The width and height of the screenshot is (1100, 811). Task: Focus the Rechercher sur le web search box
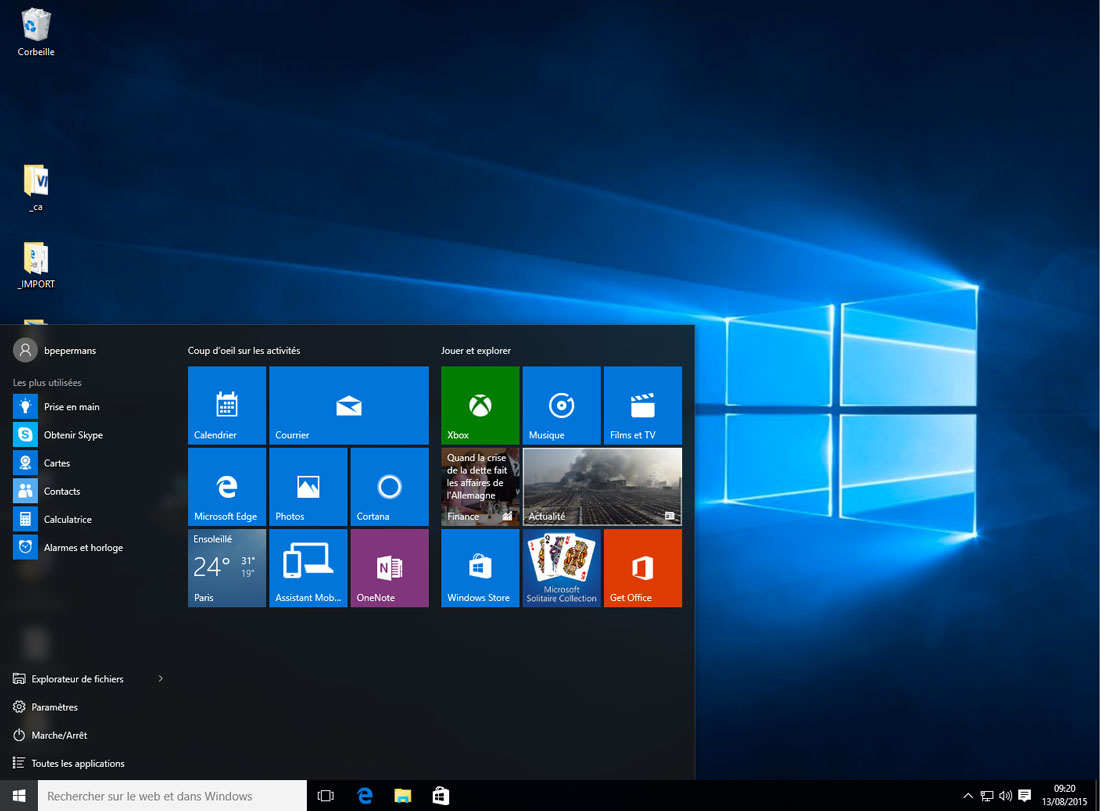pos(172,796)
